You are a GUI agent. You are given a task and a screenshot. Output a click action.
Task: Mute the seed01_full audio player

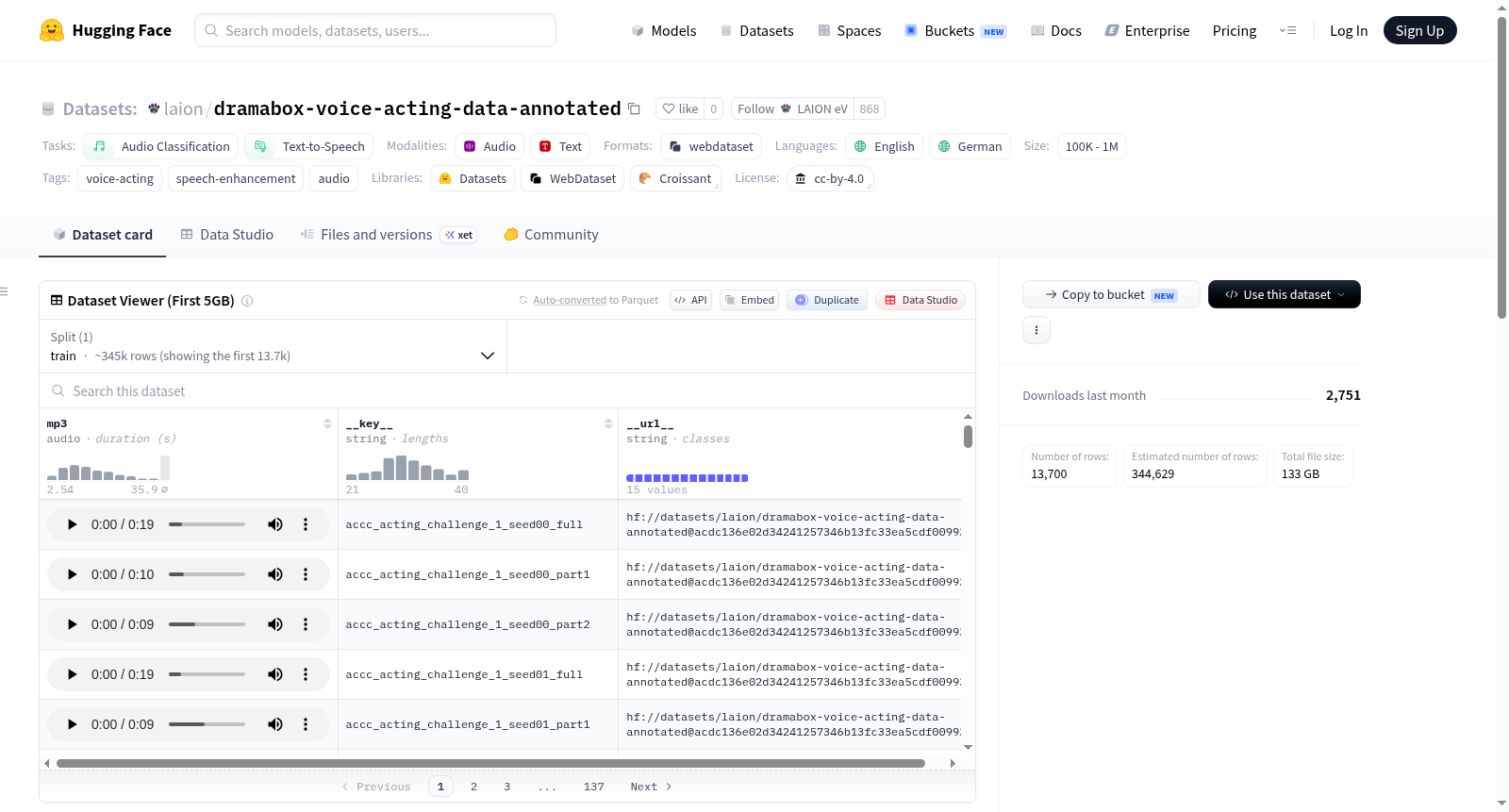[275, 674]
